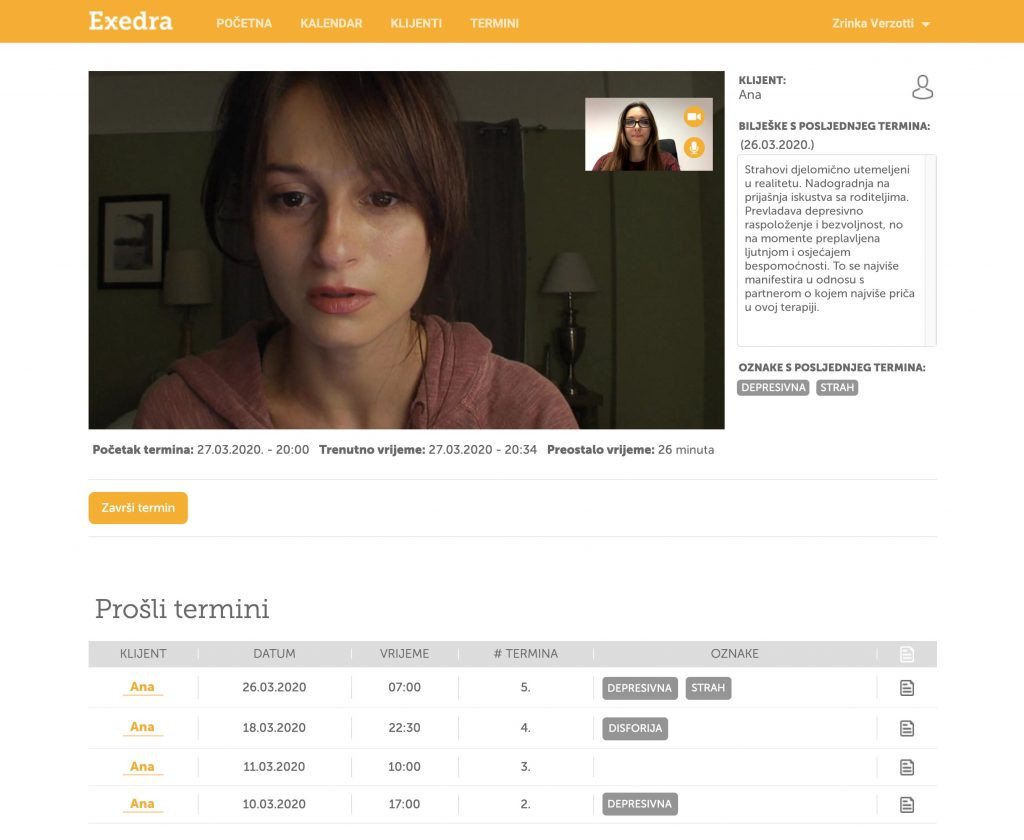Open Ana link in 11.03.2020 row

142,767
